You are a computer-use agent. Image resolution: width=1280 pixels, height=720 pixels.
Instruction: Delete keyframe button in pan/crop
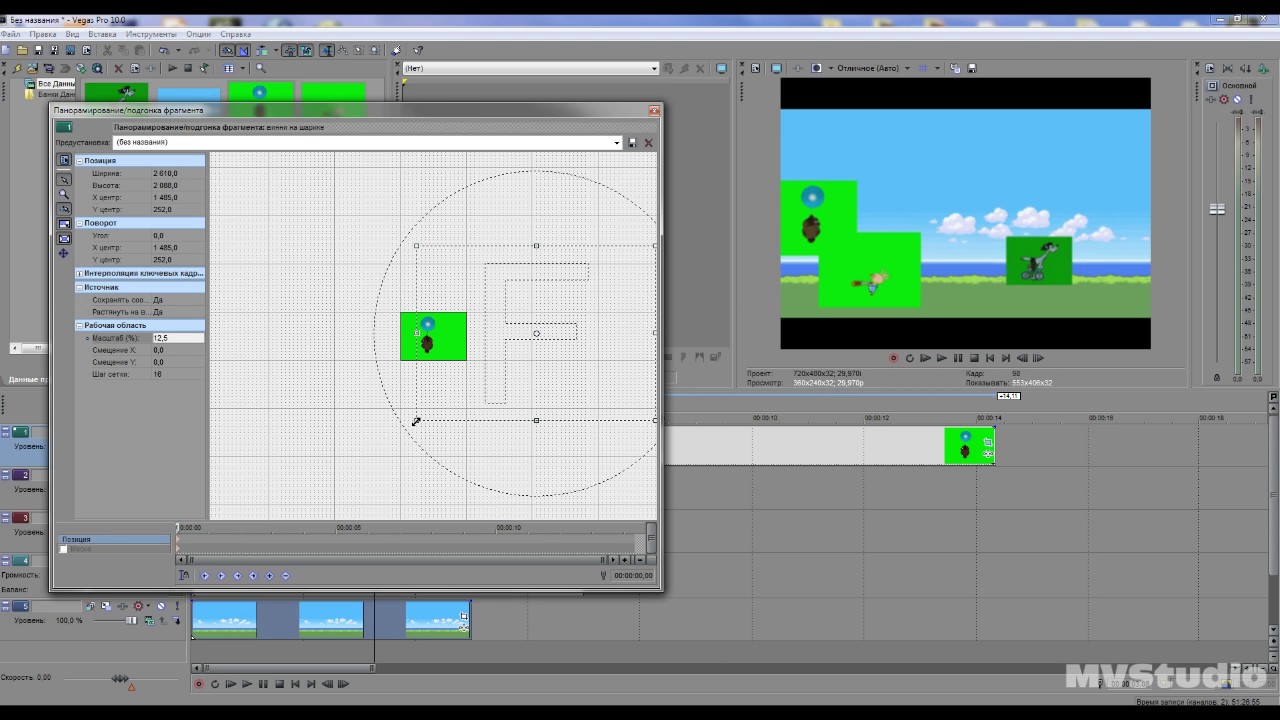coord(285,576)
